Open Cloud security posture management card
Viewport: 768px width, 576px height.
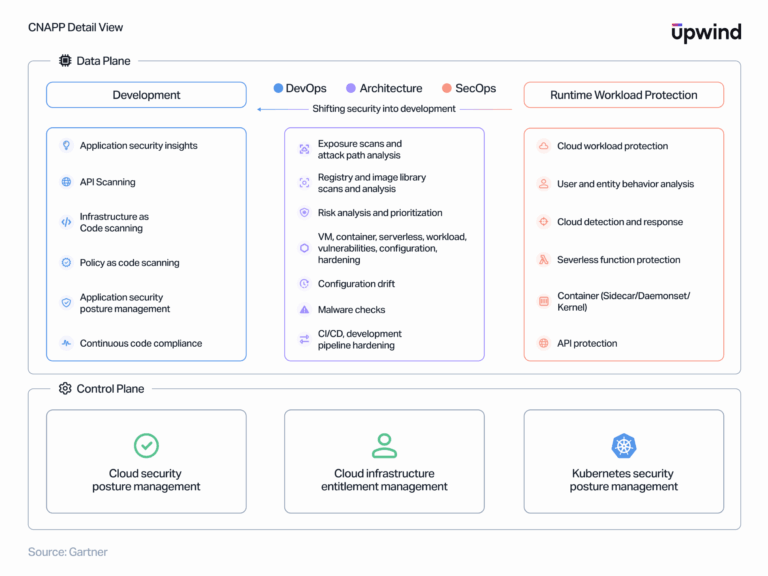coord(146,461)
